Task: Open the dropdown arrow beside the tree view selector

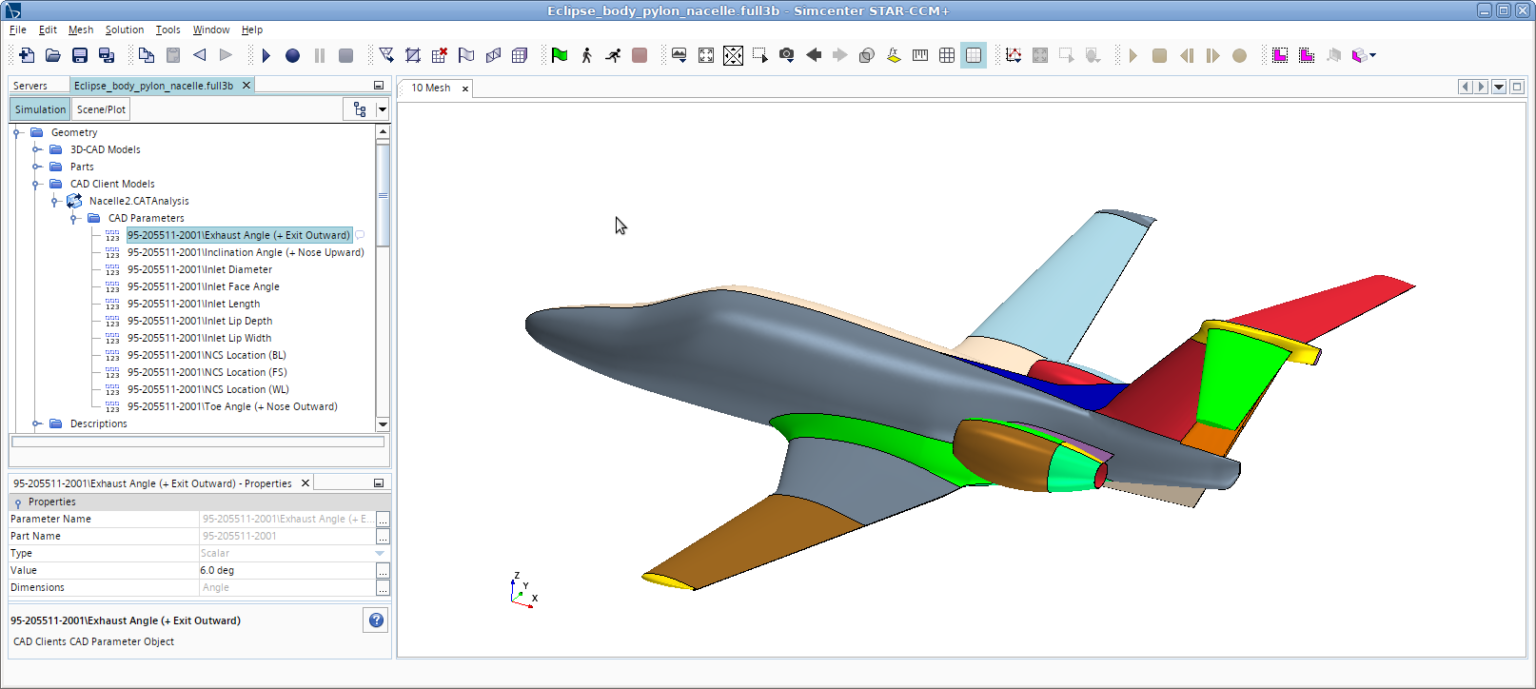Action: coord(381,108)
